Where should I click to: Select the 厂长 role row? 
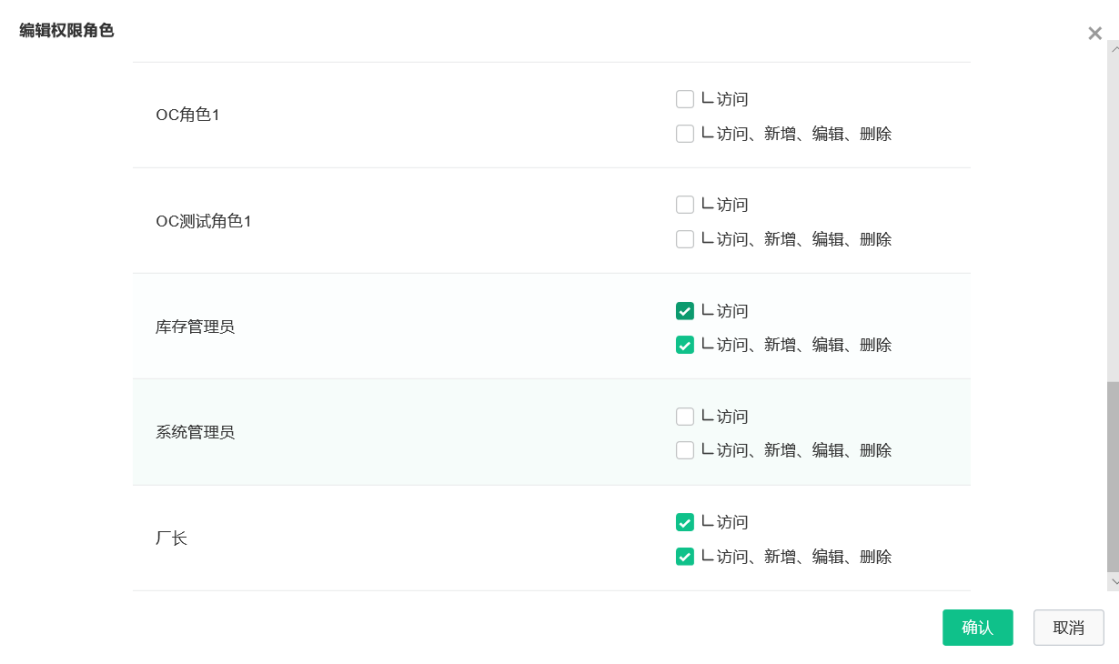tap(551, 538)
